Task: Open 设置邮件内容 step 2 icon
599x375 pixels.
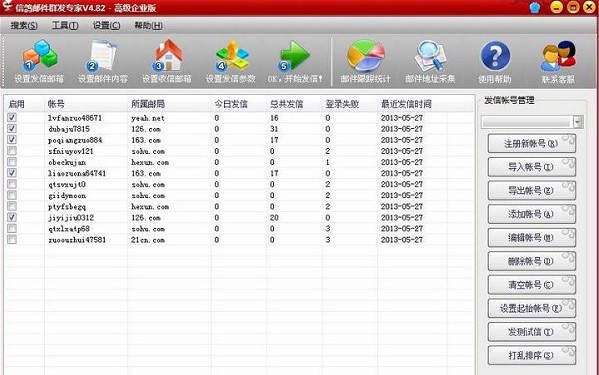Action: click(x=102, y=56)
